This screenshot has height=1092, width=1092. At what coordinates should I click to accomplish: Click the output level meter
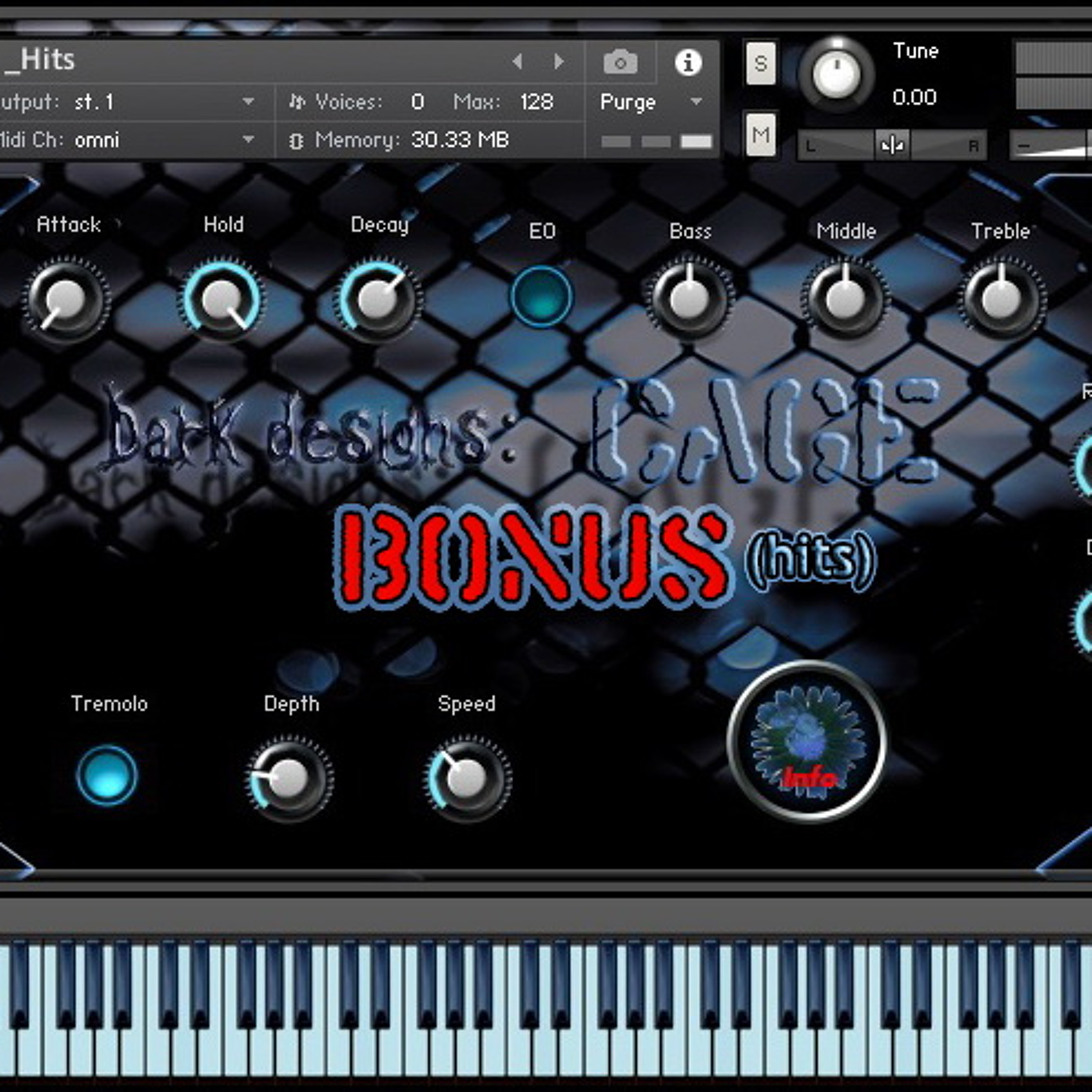pos(1054,75)
